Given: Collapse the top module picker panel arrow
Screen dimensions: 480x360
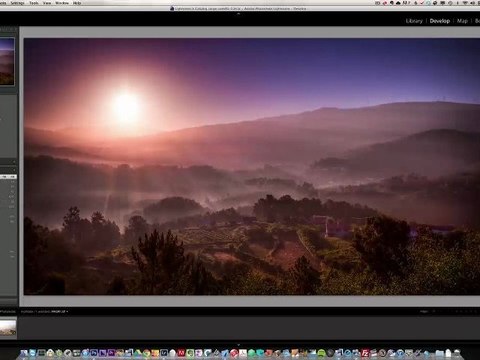Looking at the screenshot, I should point(238,14).
